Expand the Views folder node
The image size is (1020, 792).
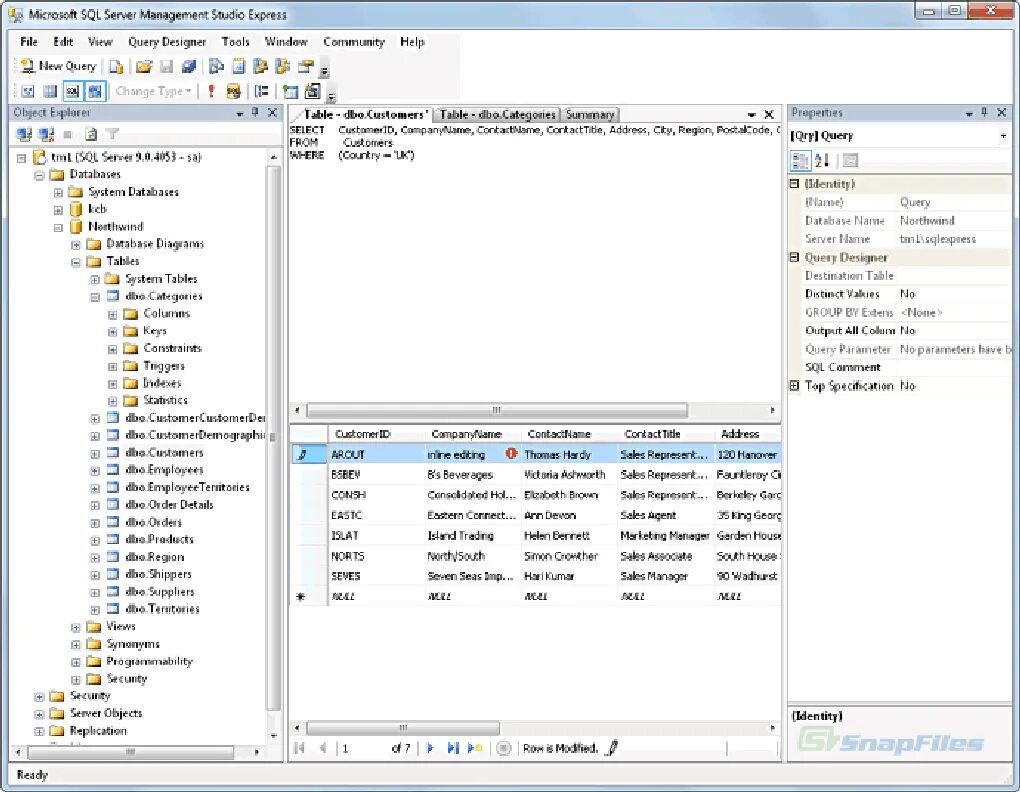(76, 627)
